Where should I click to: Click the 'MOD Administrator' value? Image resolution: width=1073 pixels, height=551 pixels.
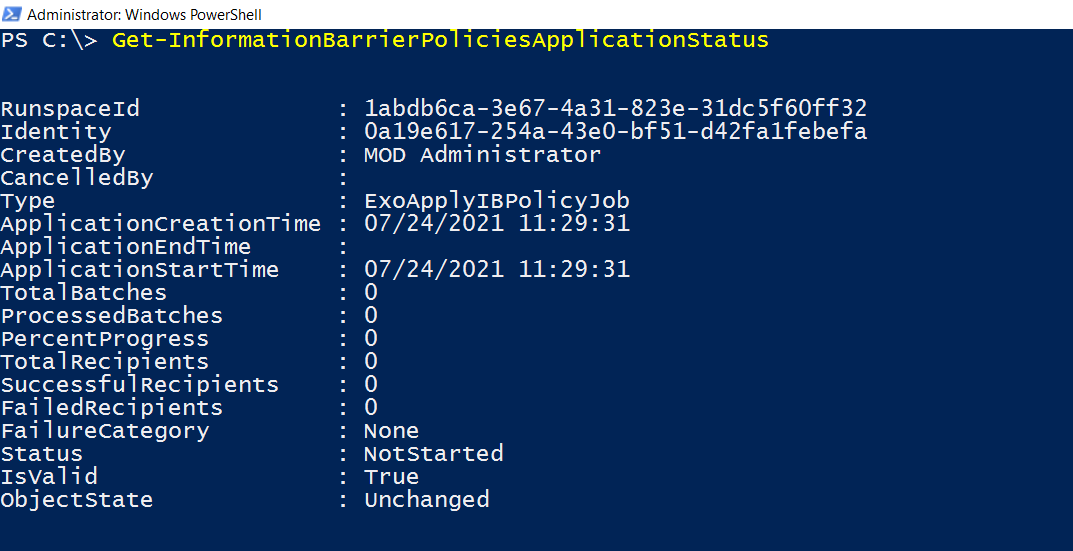[482, 155]
